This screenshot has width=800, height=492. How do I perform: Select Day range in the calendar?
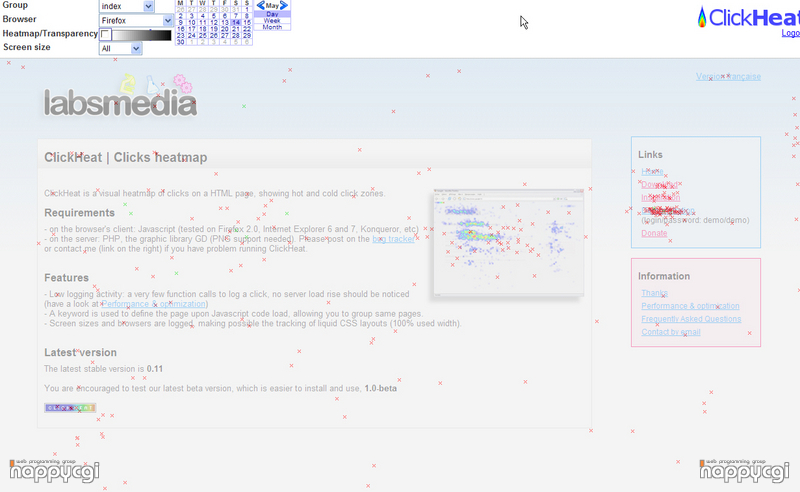272,14
